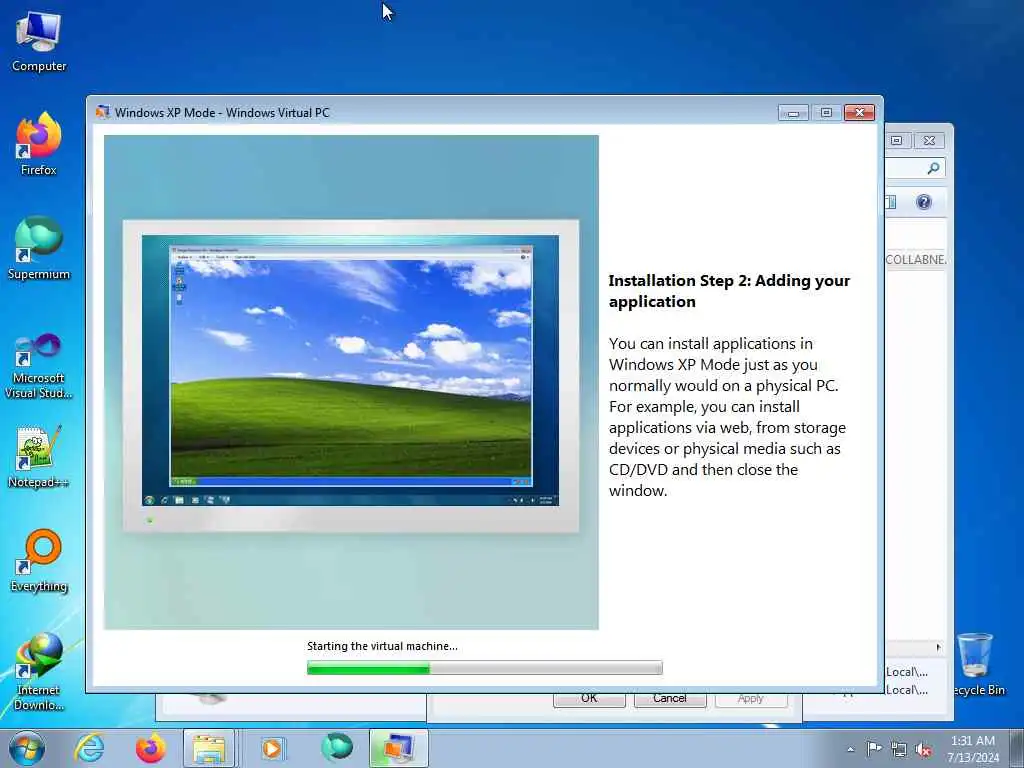Click the Windows XP Mode title bar icon

(103, 112)
